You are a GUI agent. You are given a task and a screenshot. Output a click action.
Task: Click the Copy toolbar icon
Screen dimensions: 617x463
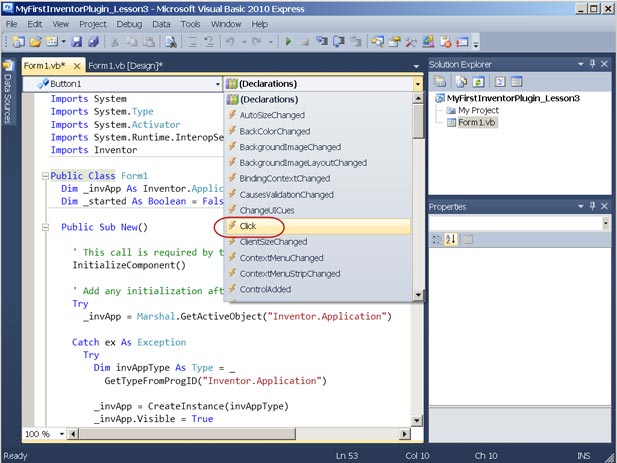click(131, 42)
